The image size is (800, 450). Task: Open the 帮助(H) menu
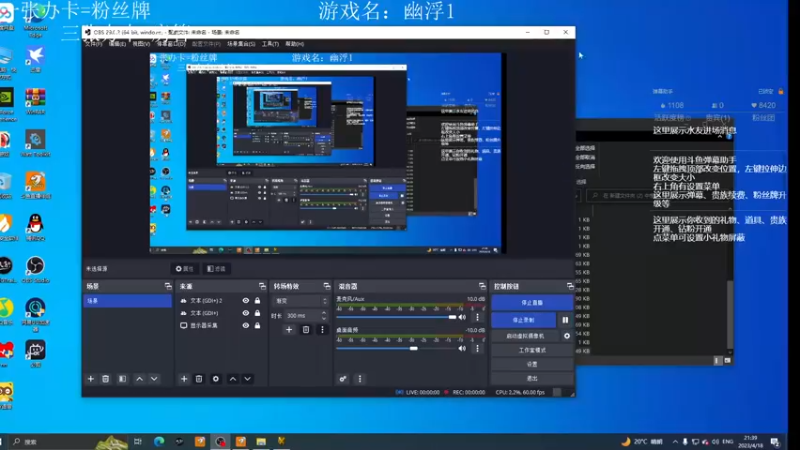point(294,44)
